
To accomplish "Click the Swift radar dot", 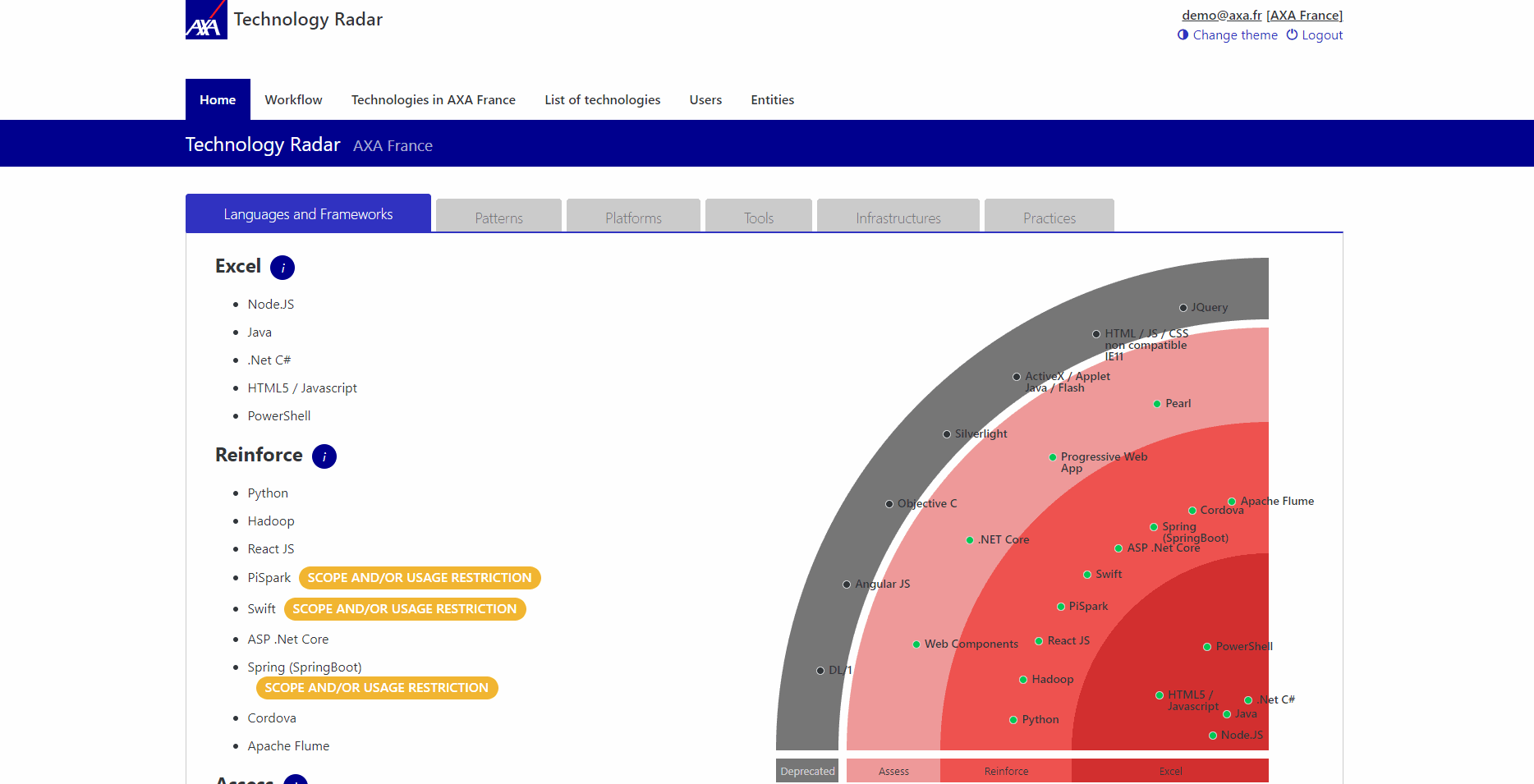I will click(x=1087, y=575).
